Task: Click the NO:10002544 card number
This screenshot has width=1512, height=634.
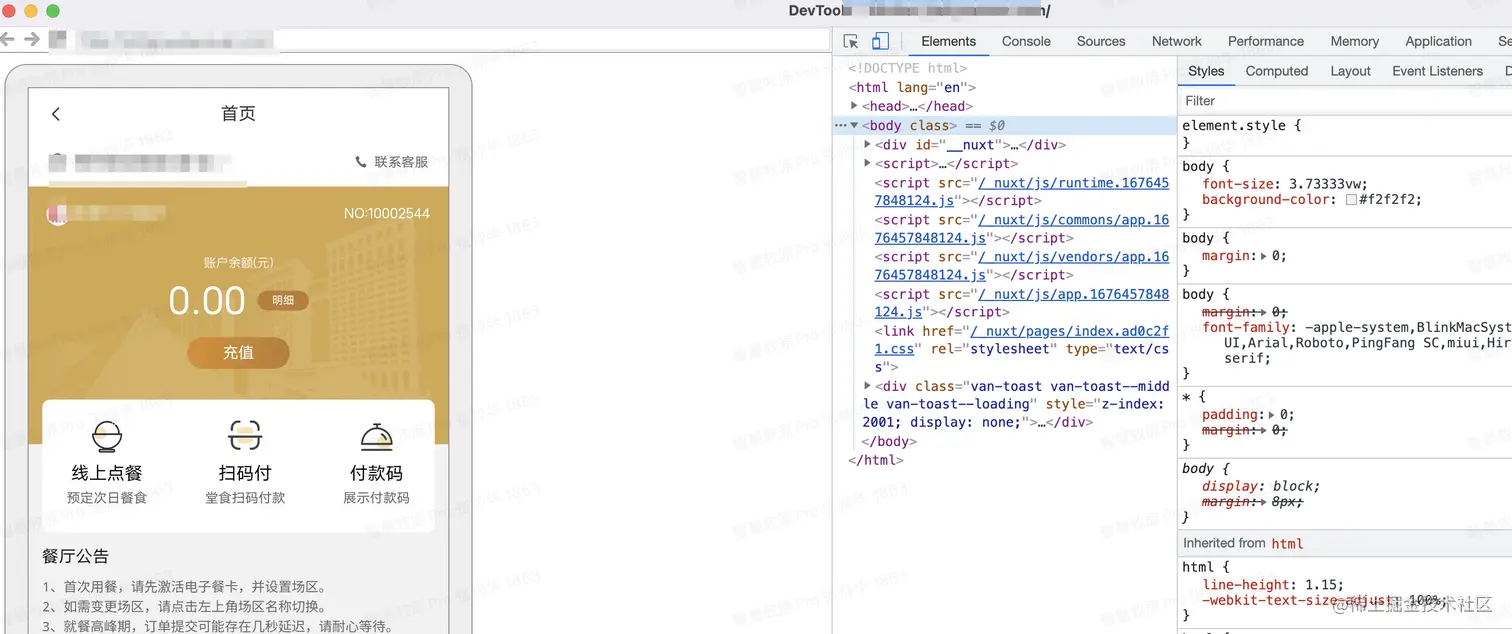Action: 387,214
